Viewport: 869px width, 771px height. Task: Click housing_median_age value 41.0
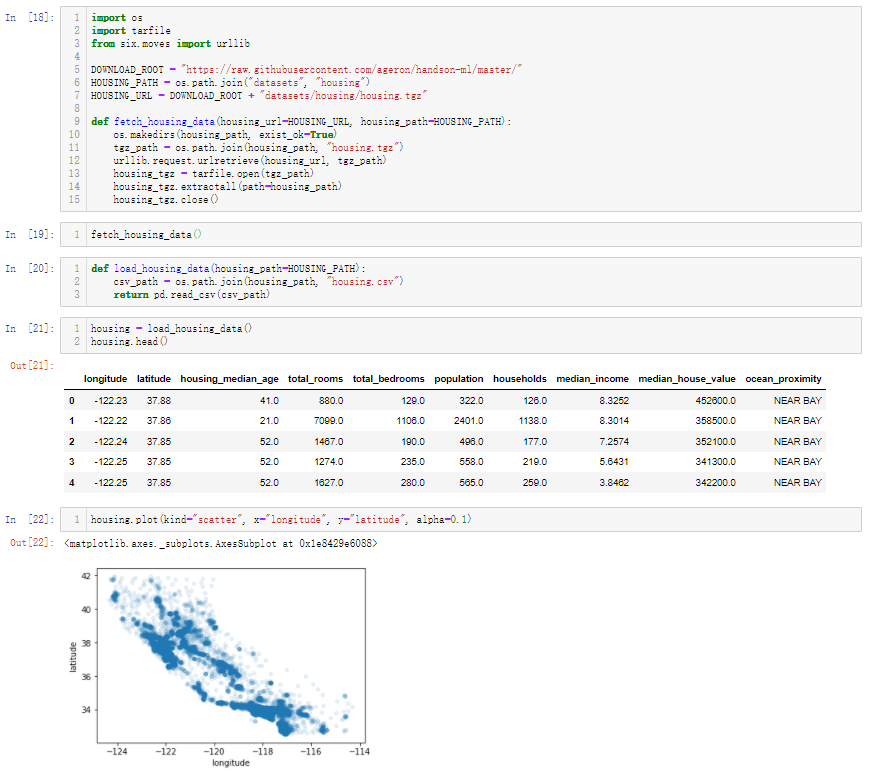(x=269, y=400)
